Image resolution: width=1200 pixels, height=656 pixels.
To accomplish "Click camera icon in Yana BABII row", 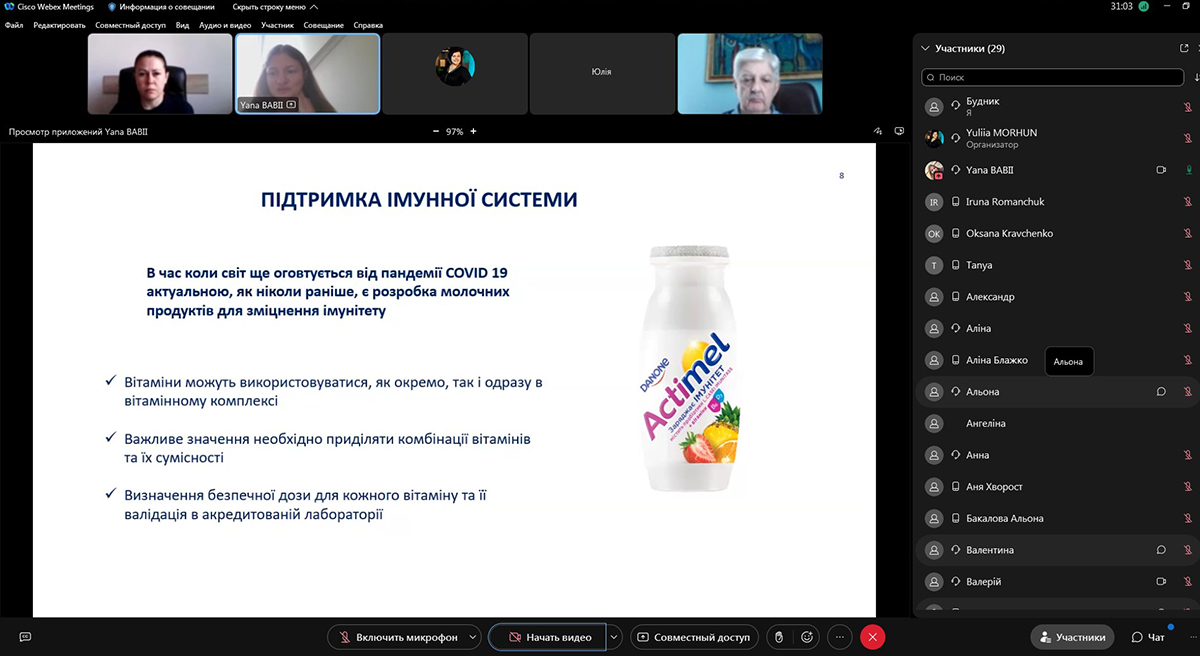I will click(1161, 170).
